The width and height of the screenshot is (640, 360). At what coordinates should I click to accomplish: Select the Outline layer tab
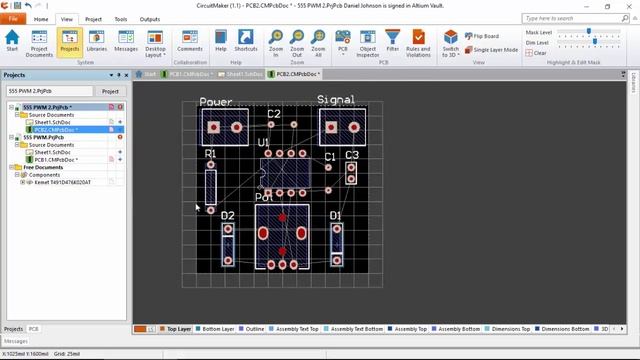point(251,329)
